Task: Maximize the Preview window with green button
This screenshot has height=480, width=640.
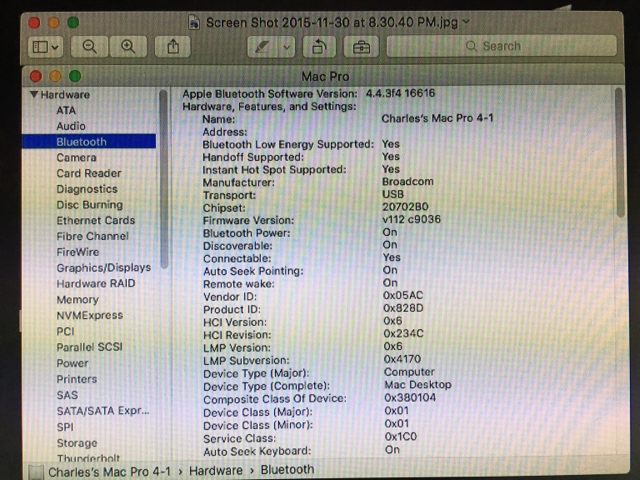Action: 73,22
